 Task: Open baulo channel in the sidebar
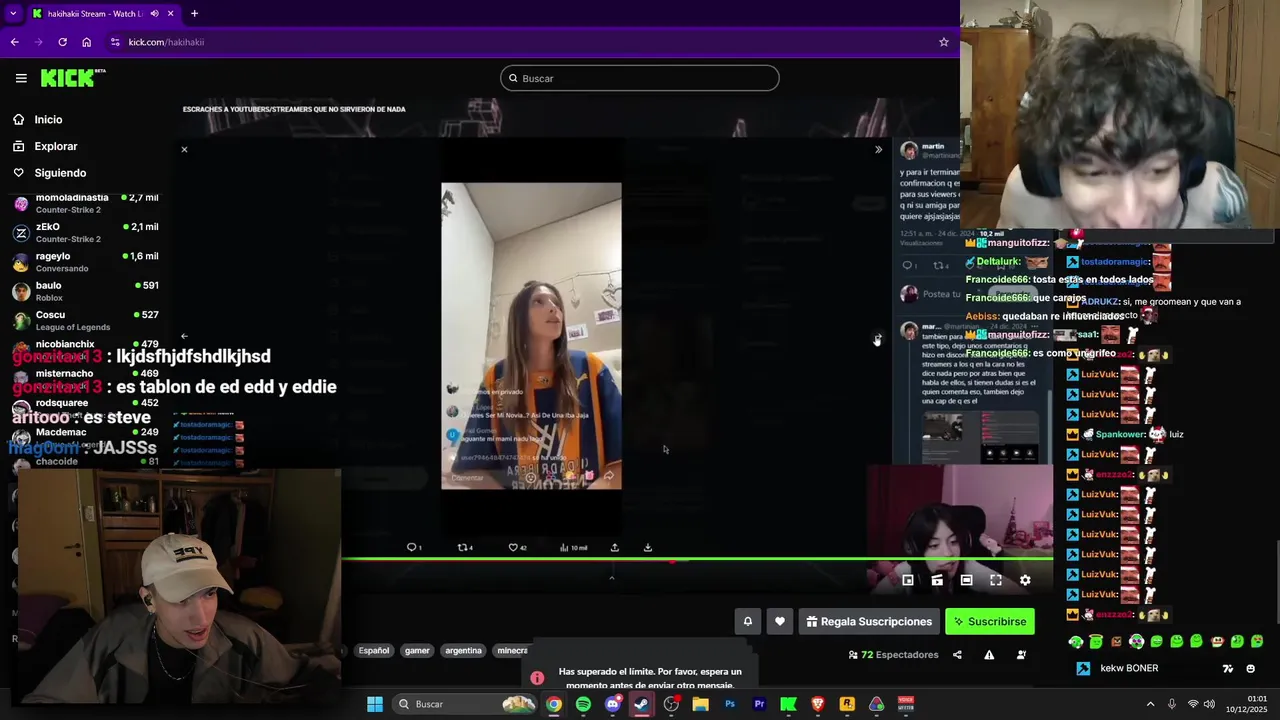(86, 291)
